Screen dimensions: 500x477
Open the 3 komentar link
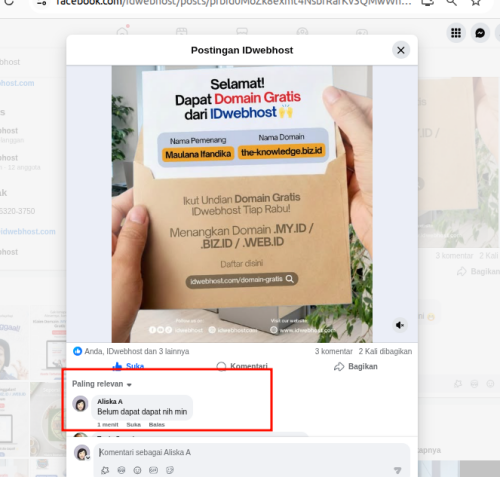coord(333,351)
